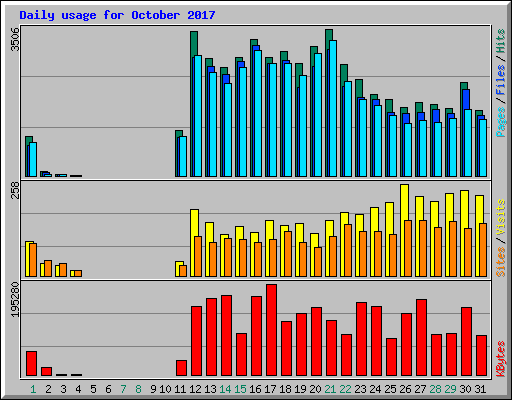The image size is (512, 400).
Task: Click day 18 on the x-axis
Action: pyautogui.click(x=285, y=389)
